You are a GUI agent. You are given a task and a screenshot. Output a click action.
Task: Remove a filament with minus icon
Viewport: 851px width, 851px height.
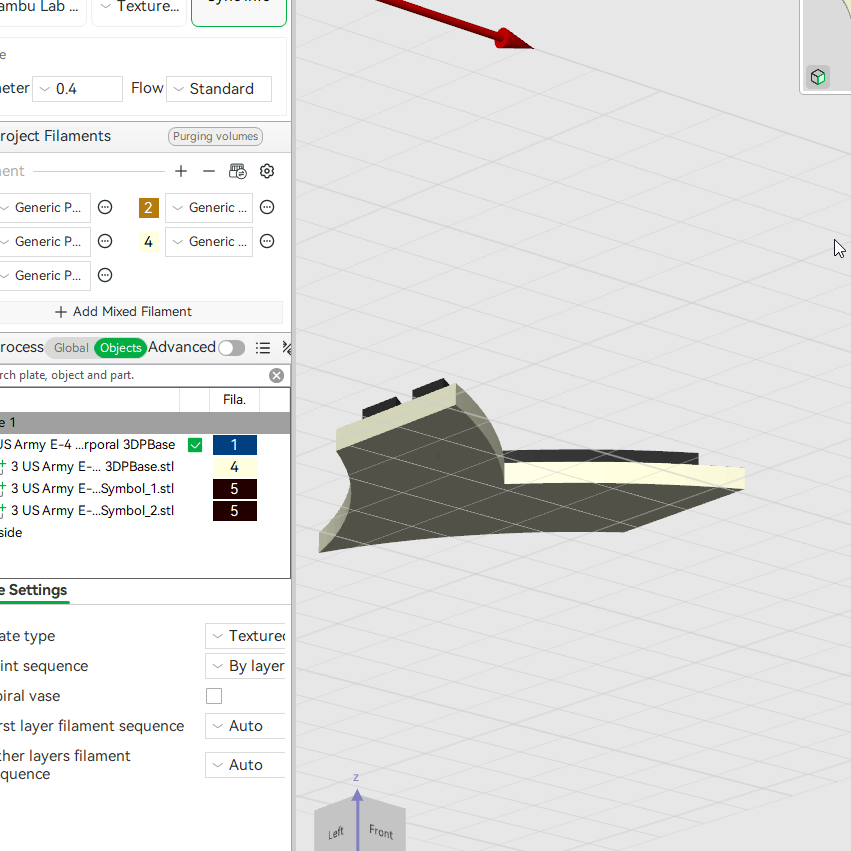point(209,172)
